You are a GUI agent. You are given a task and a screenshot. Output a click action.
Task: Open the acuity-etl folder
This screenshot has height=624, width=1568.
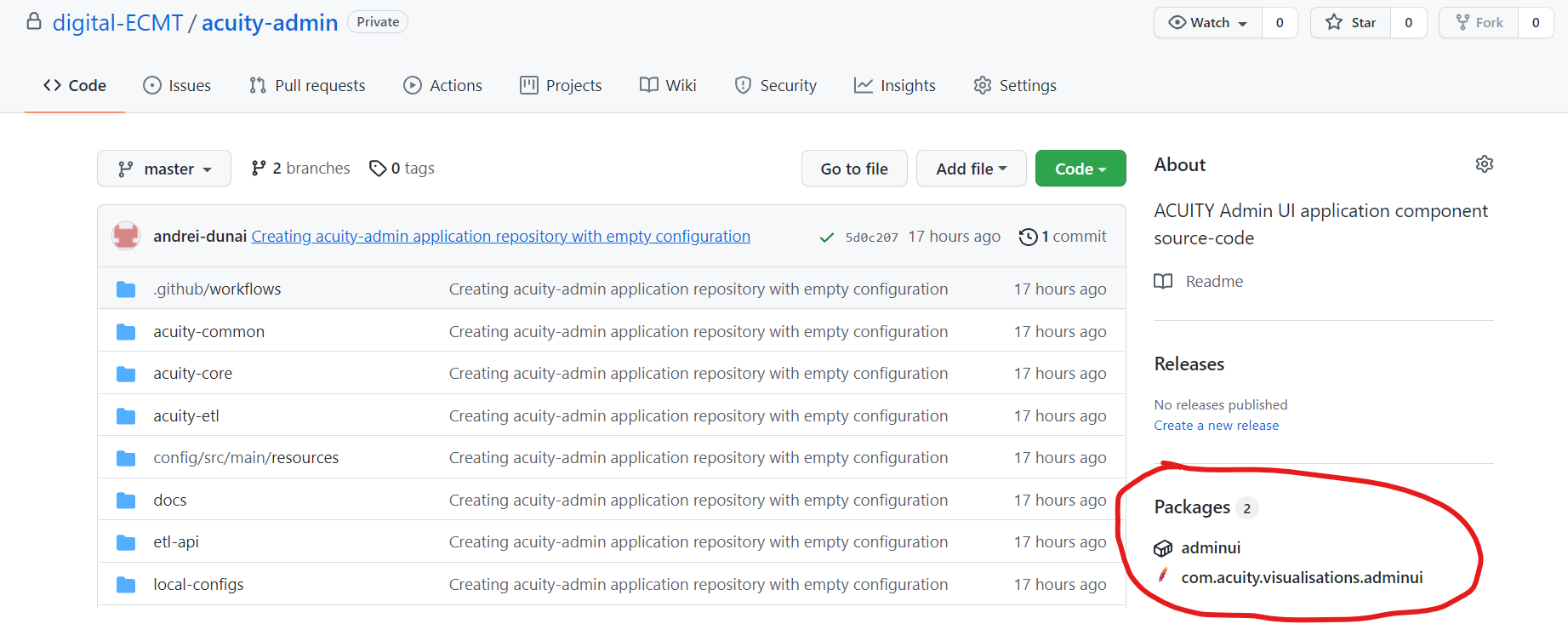(186, 416)
